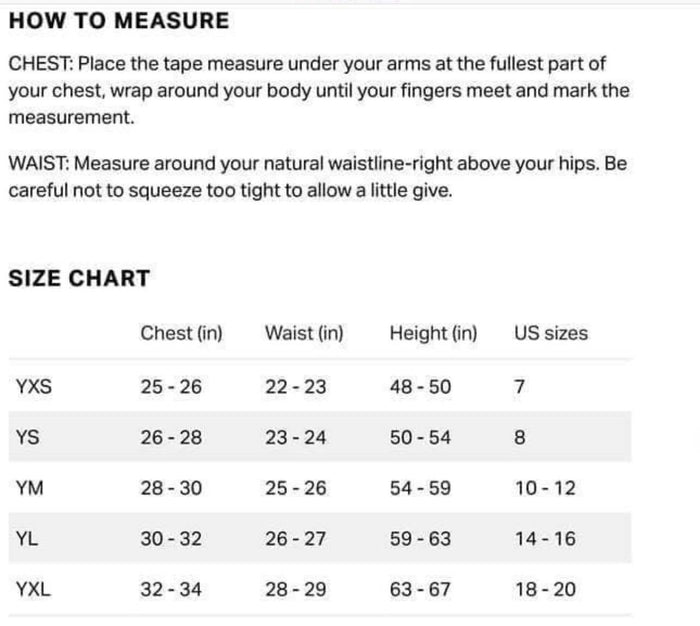
Task: Click the YM size row label
Action: (29, 488)
